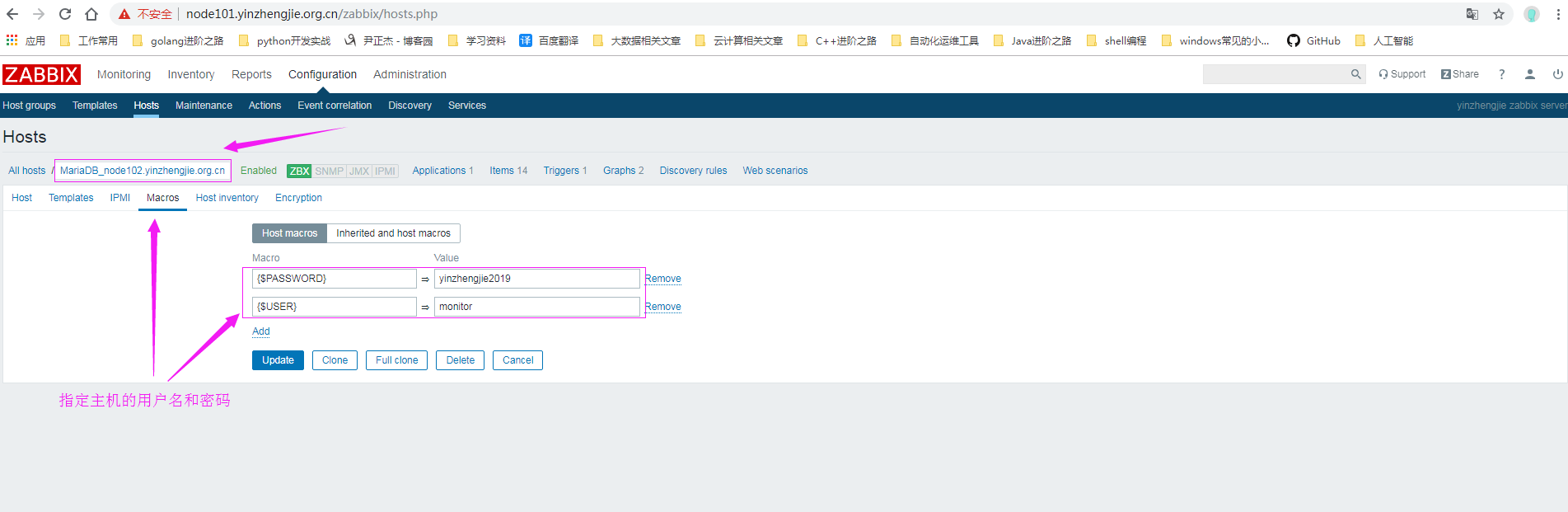
Task: Open Event correlation submenu
Action: click(x=335, y=106)
